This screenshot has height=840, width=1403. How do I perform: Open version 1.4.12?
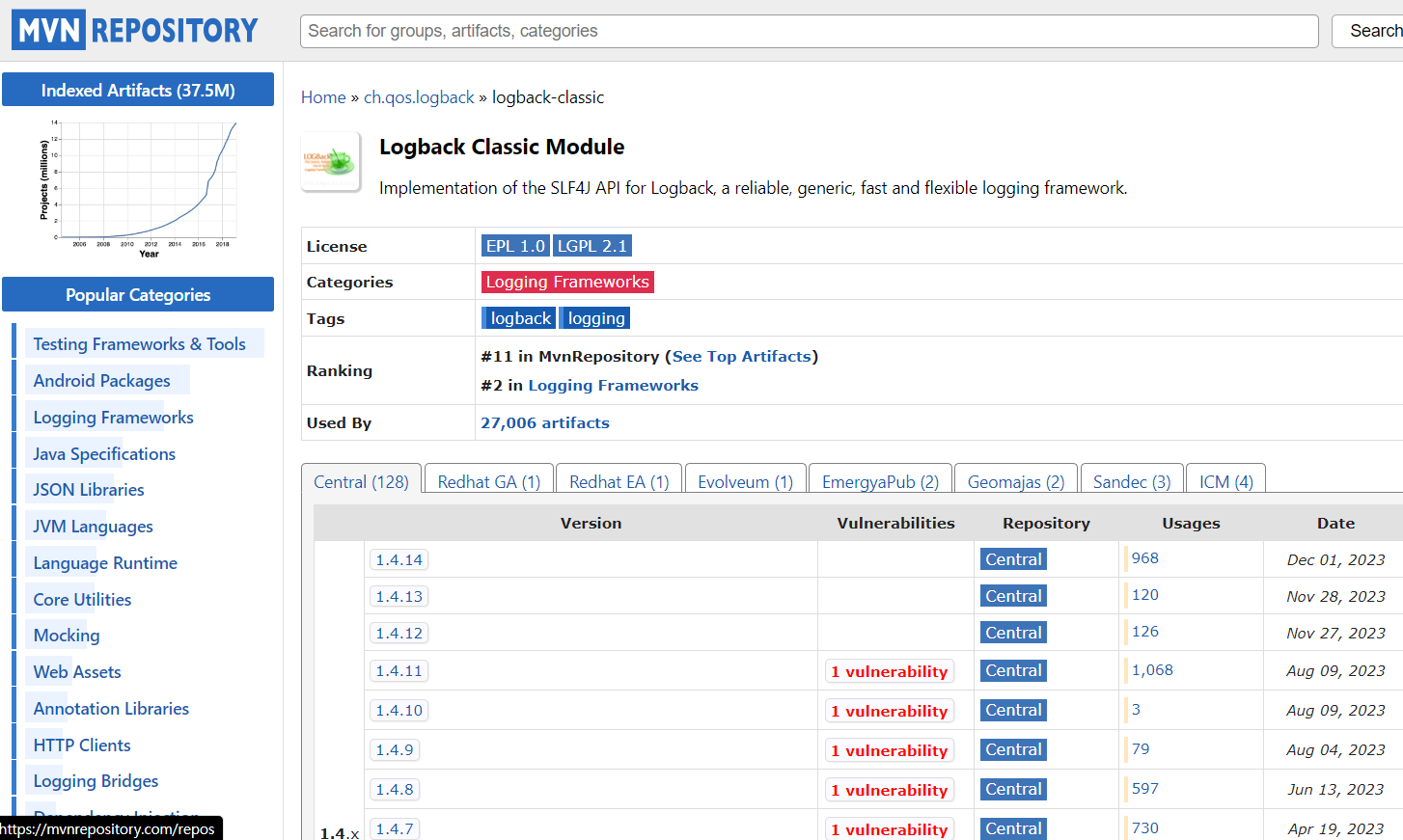tap(399, 633)
